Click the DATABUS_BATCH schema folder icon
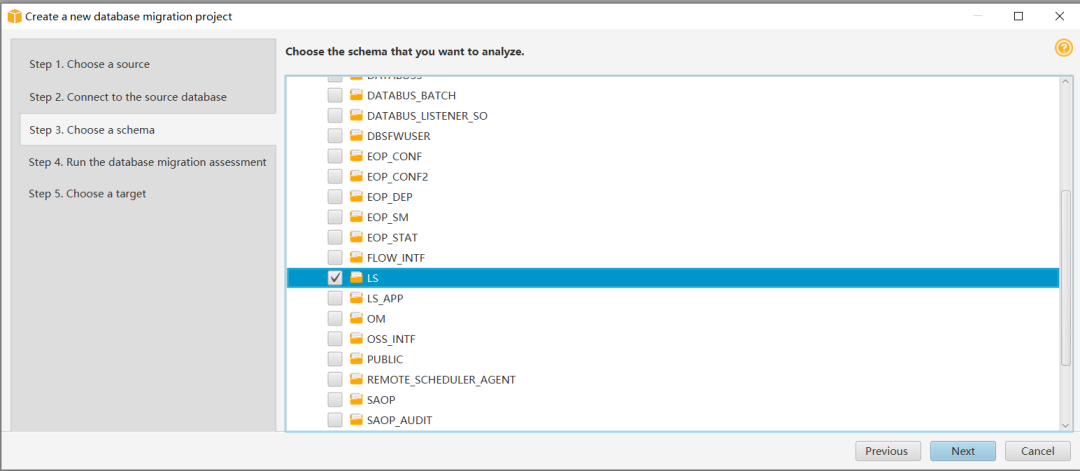The width and height of the screenshot is (1080, 471). click(356, 96)
